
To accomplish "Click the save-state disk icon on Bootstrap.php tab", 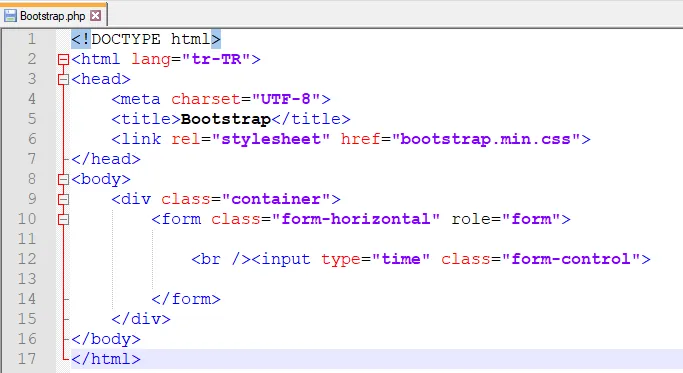I will tap(10, 16).
